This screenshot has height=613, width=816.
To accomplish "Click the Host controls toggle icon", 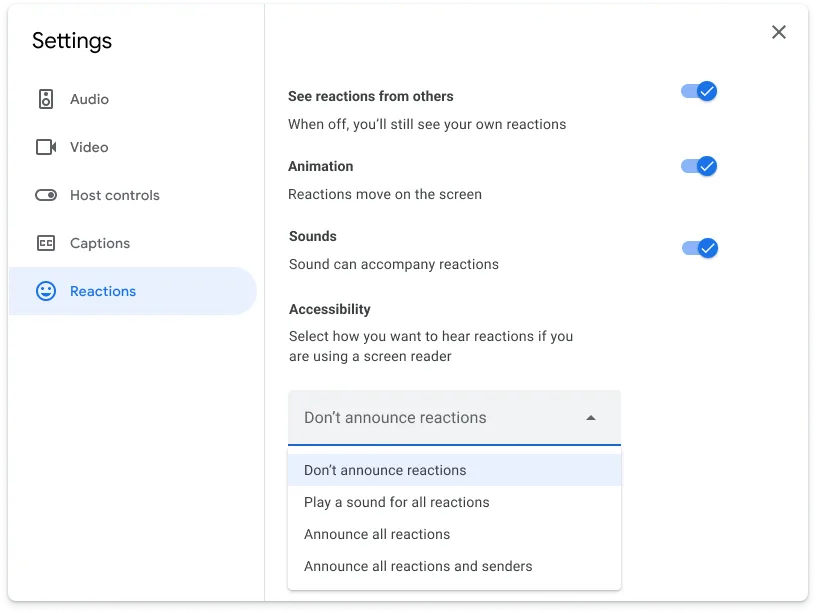I will tap(46, 195).
